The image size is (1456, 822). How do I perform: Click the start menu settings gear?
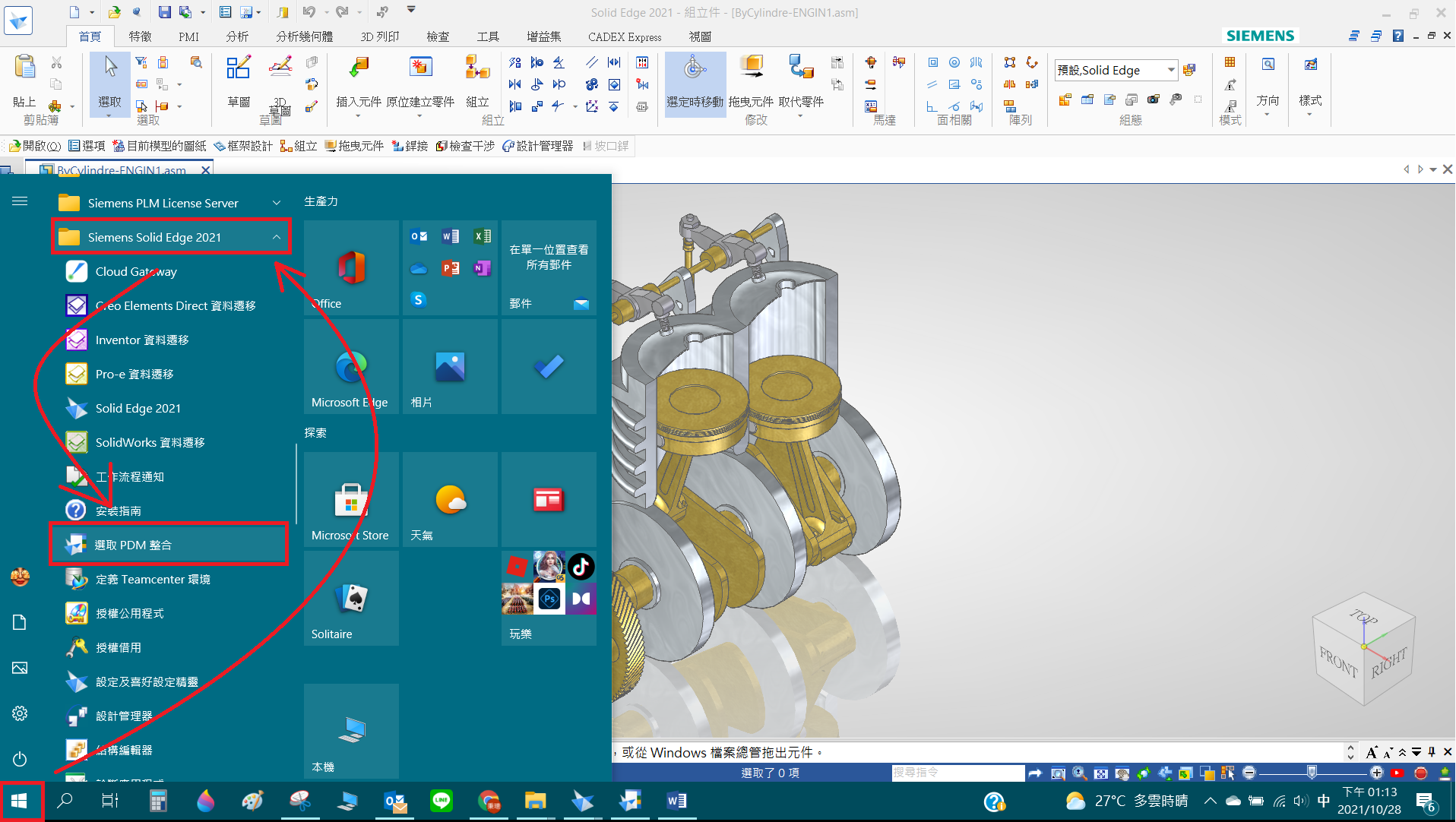point(20,713)
